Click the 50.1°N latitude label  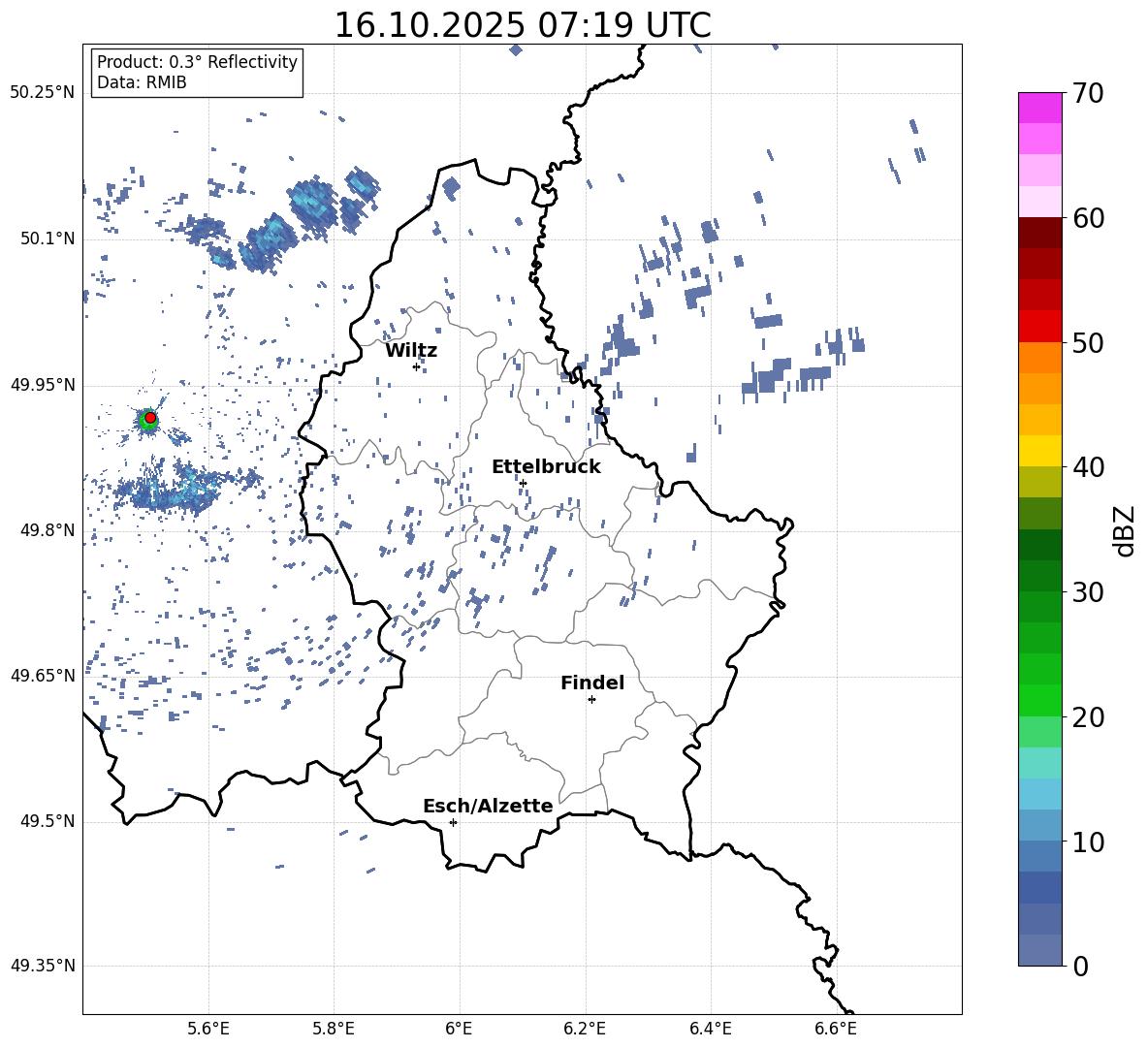tap(48, 239)
